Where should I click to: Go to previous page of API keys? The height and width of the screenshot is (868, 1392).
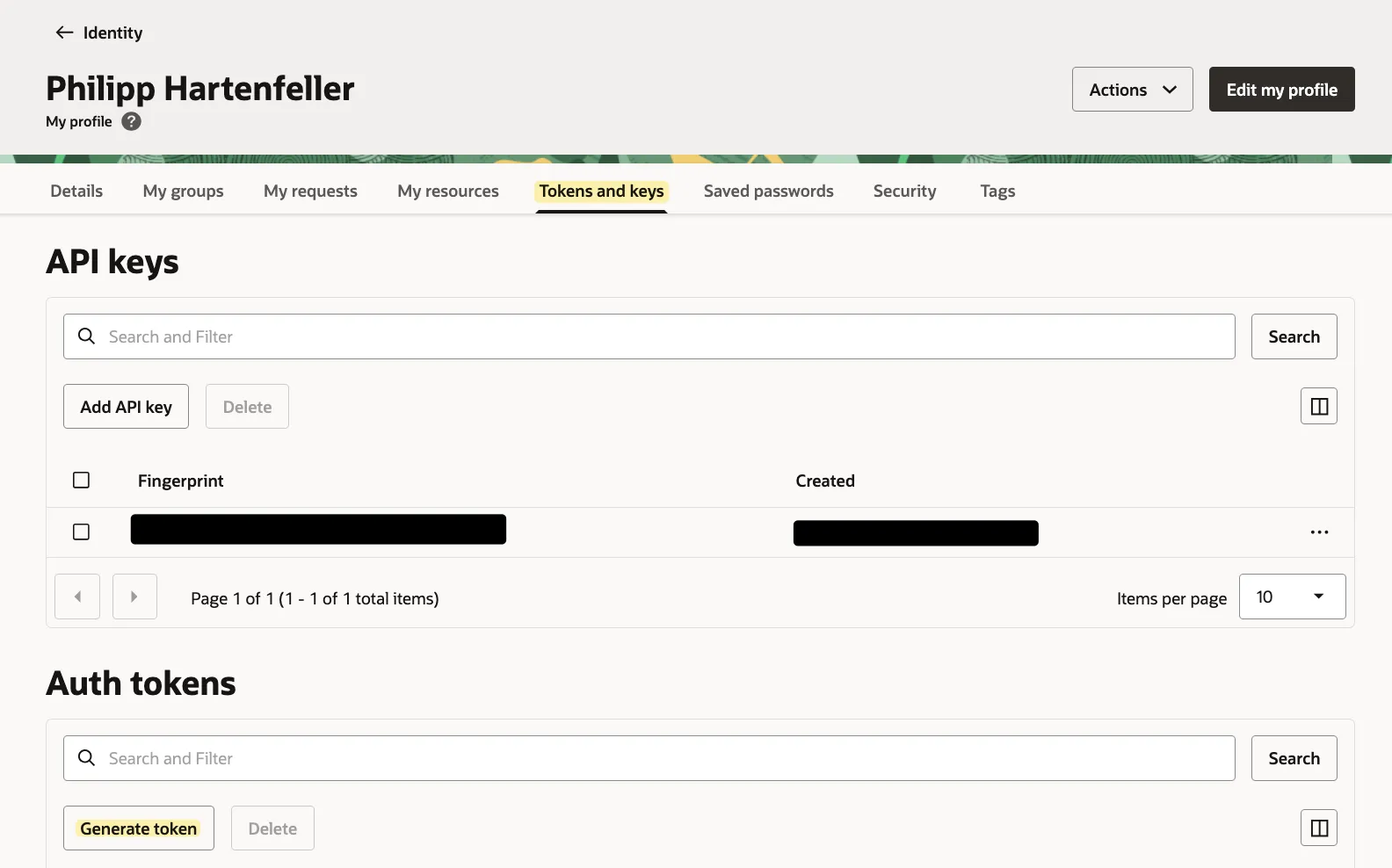coord(77,597)
